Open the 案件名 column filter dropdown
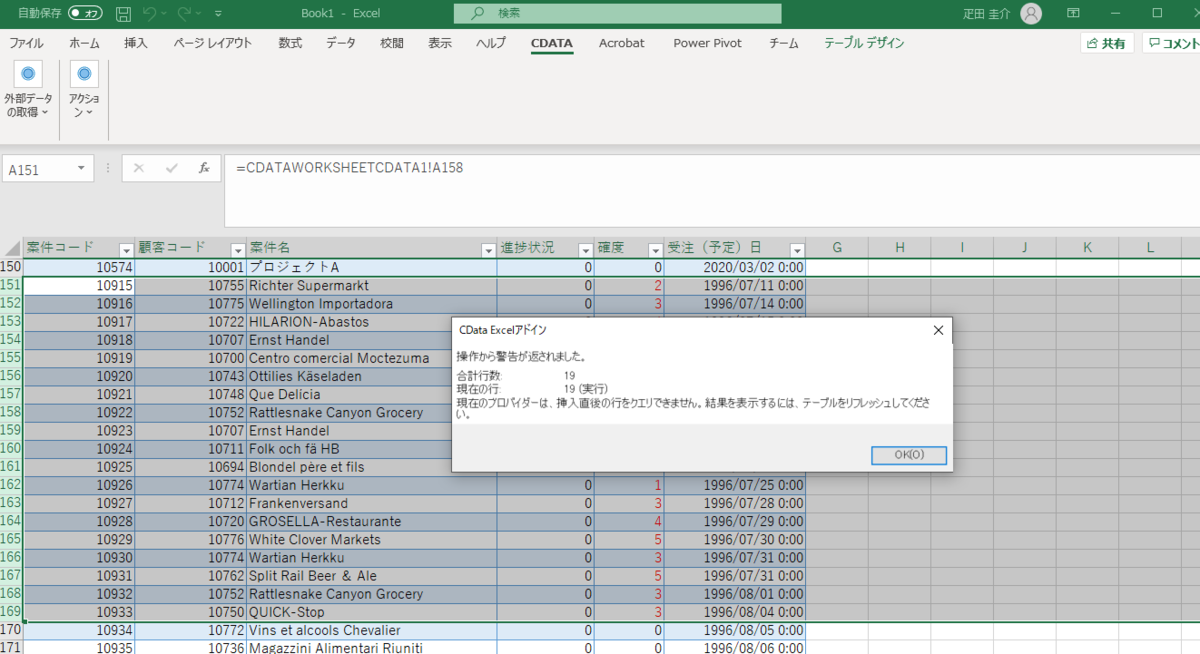Viewport: 1200px width, 654px height. pos(487,249)
